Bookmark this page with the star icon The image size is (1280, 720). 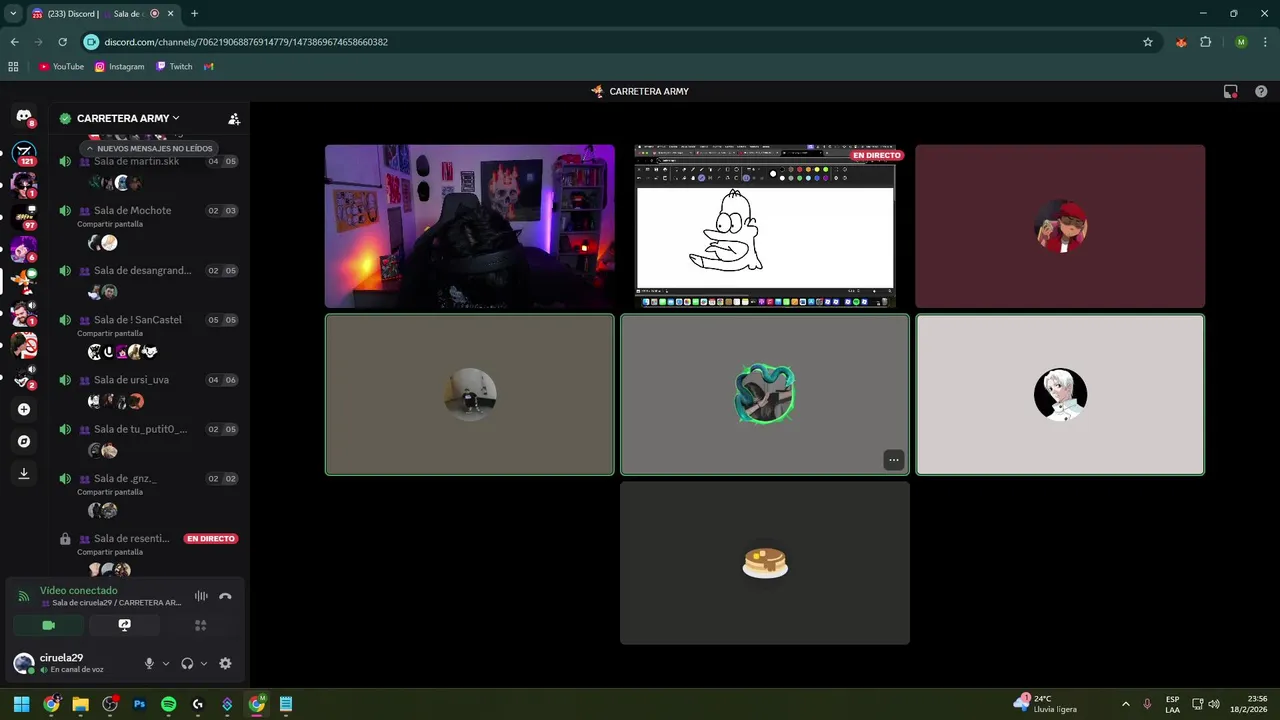1148,42
